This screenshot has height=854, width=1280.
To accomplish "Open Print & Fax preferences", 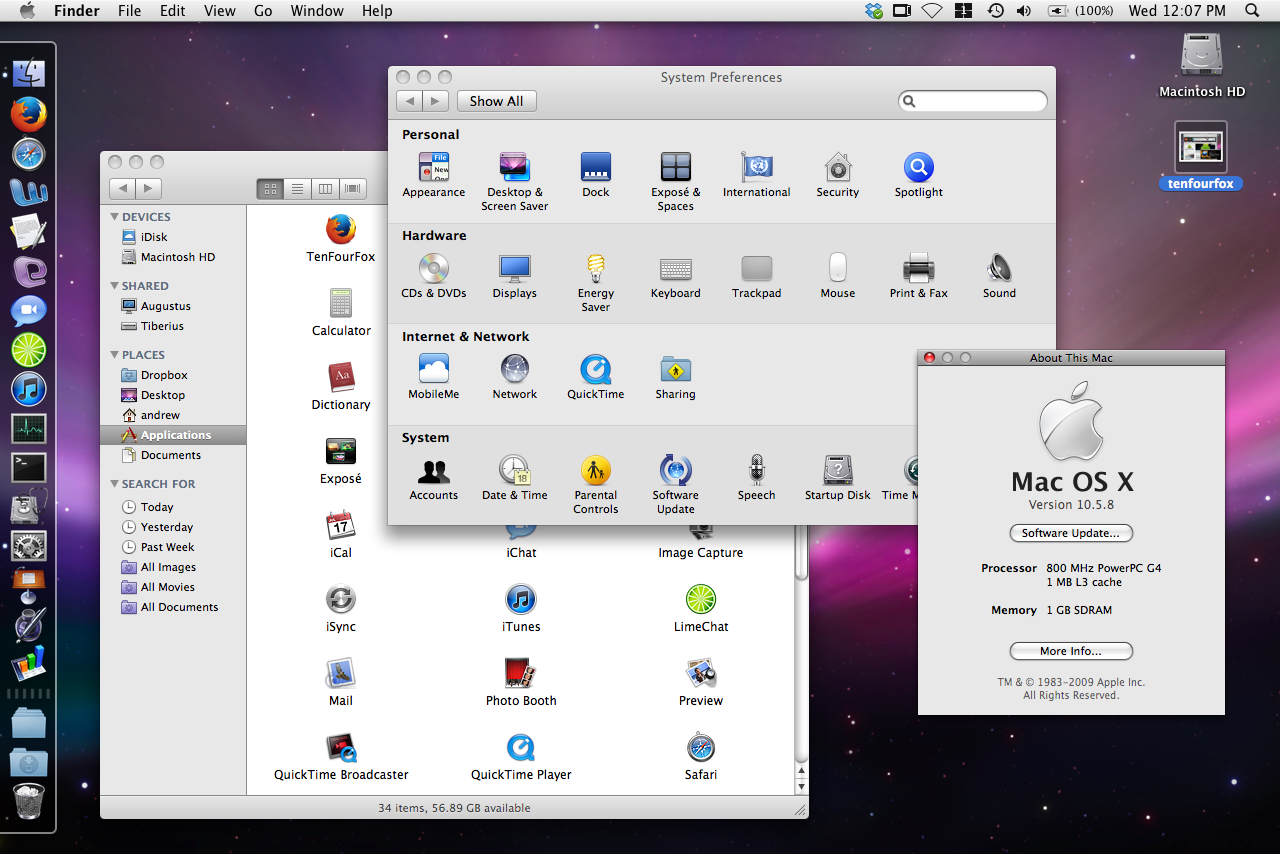I will (918, 268).
